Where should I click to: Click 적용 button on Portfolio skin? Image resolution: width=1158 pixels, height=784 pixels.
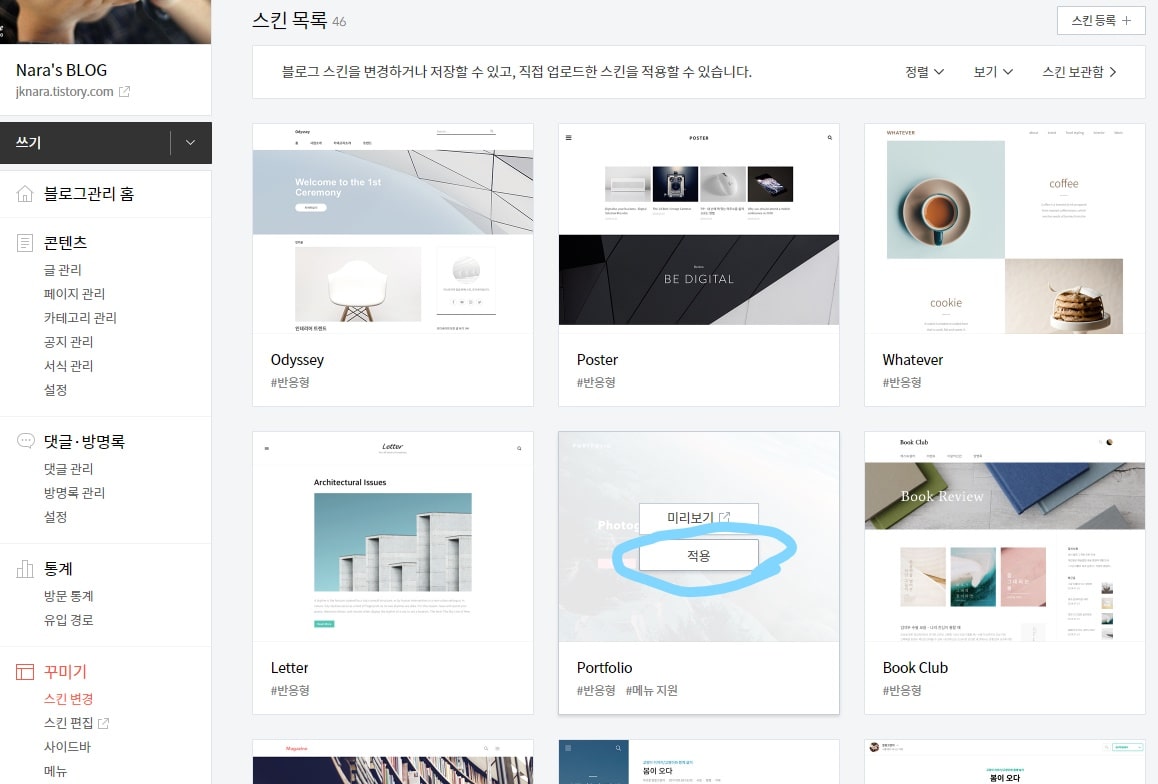coord(699,555)
